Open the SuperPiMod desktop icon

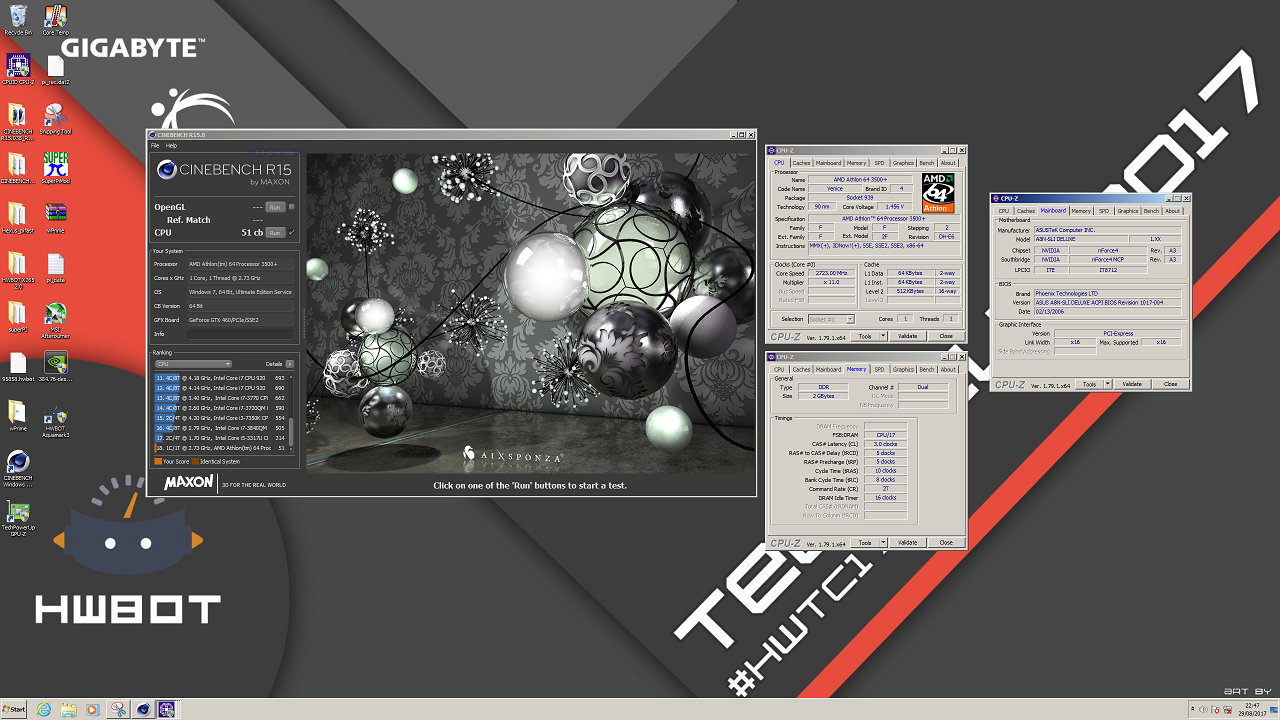[x=55, y=166]
